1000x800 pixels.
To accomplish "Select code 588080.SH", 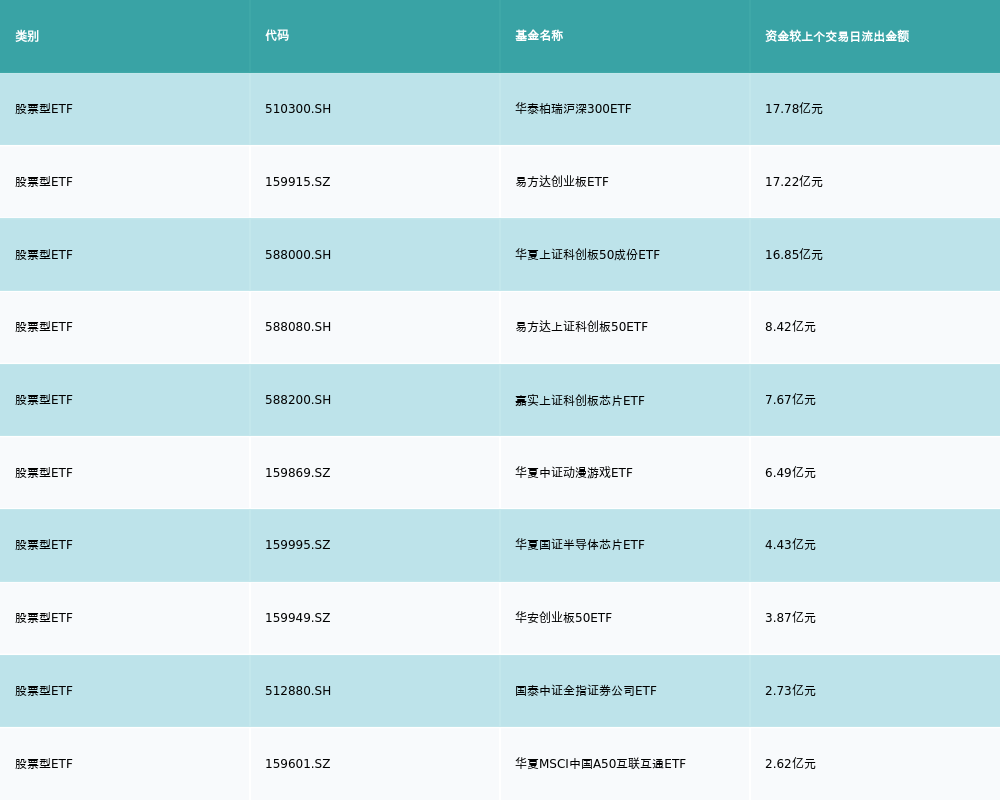I will coord(298,327).
